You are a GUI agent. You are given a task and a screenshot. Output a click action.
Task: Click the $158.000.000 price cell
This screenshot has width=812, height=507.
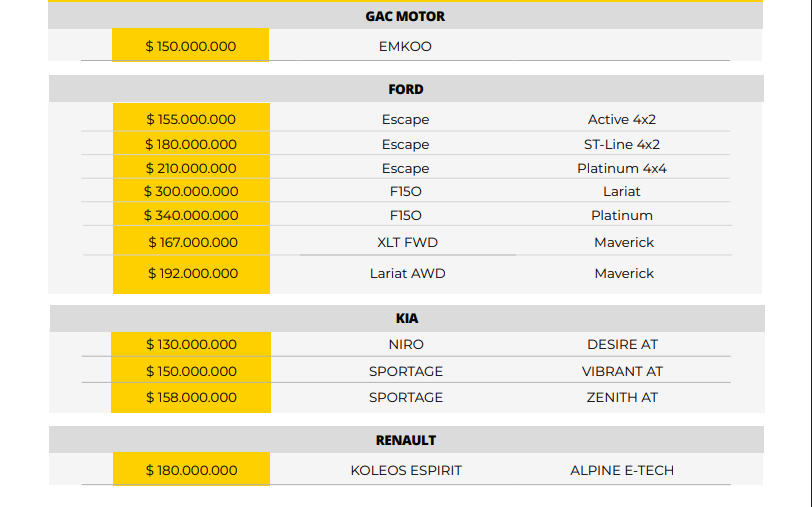pyautogui.click(x=191, y=397)
